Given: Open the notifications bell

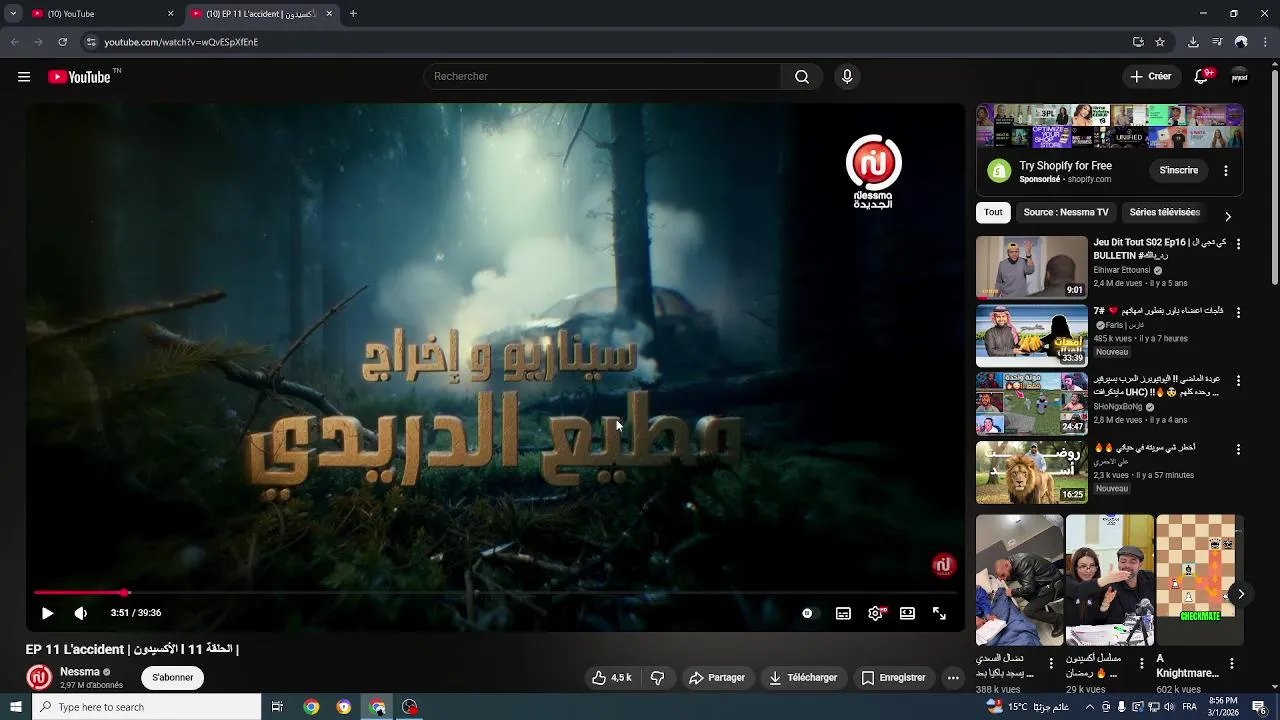Looking at the screenshot, I should [x=1202, y=77].
